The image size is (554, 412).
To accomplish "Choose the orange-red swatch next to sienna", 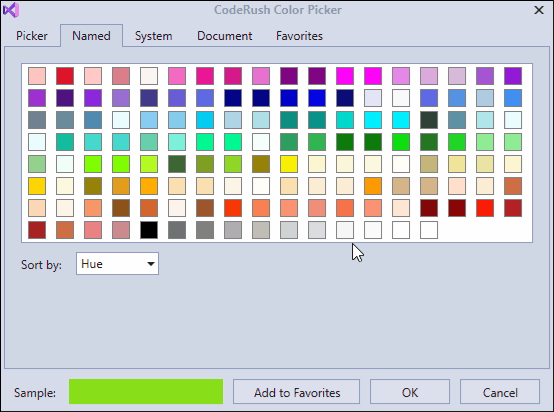I will click(x=233, y=208).
